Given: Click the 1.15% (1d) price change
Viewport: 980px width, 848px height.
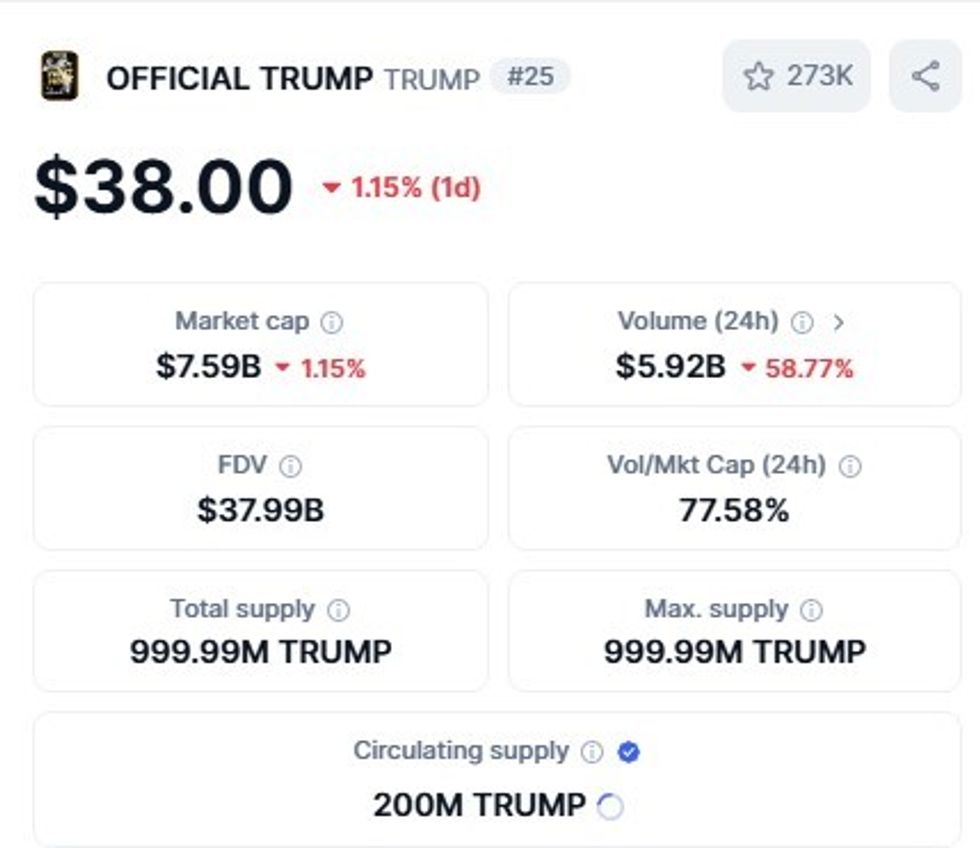Looking at the screenshot, I should 402,188.
